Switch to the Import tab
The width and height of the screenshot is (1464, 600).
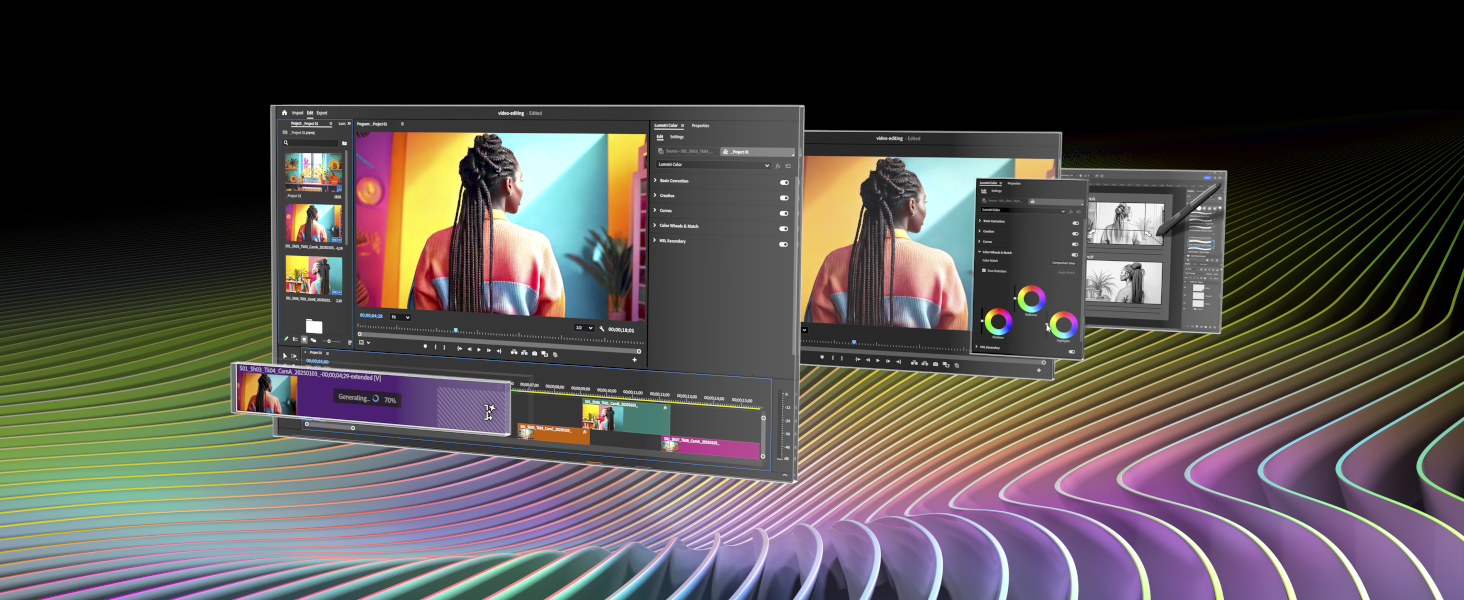tap(298, 113)
